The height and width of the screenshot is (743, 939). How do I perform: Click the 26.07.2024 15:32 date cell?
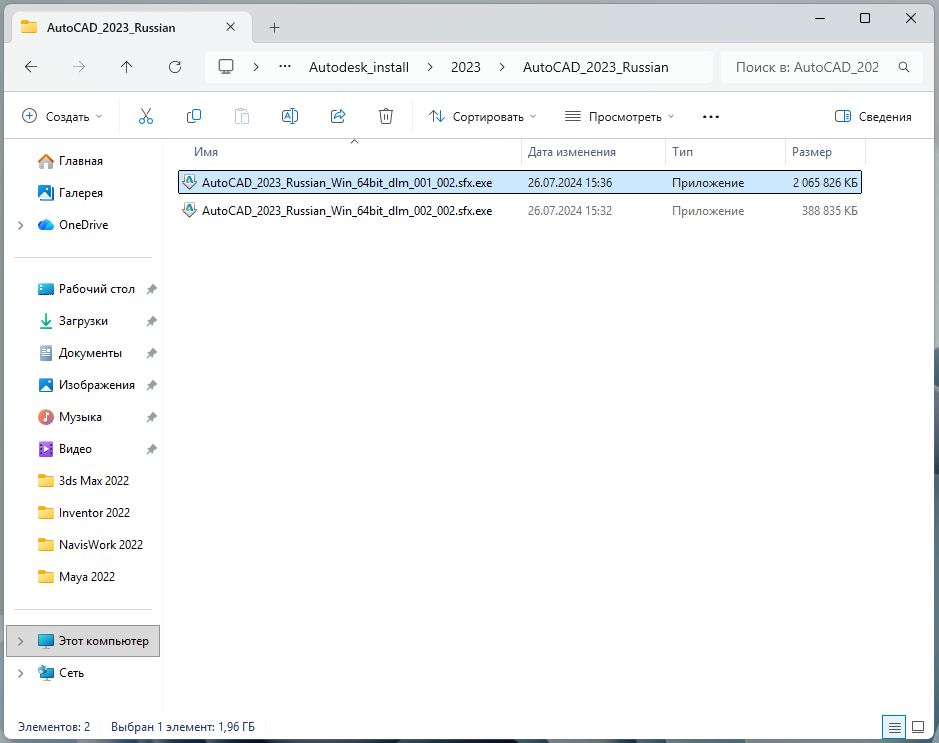[570, 211]
